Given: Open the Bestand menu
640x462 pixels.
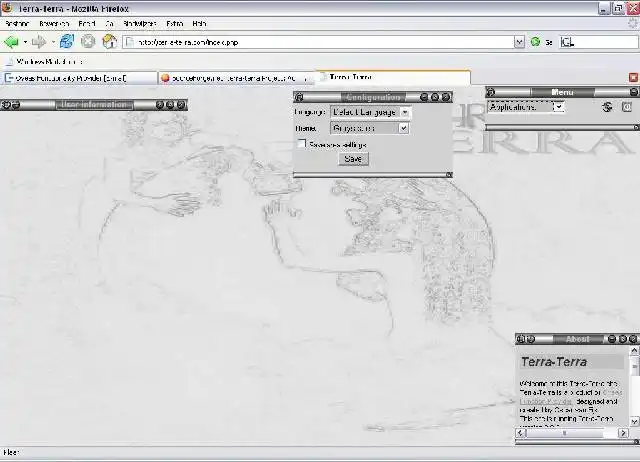Looking at the screenshot, I should (17, 24).
